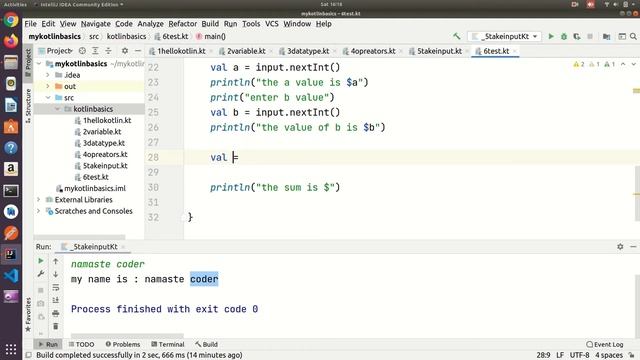Screen dimensions: 640x360
Task: Toggle soft-wrap icon in Run panel
Action: pyautogui.click(x=56, y=287)
